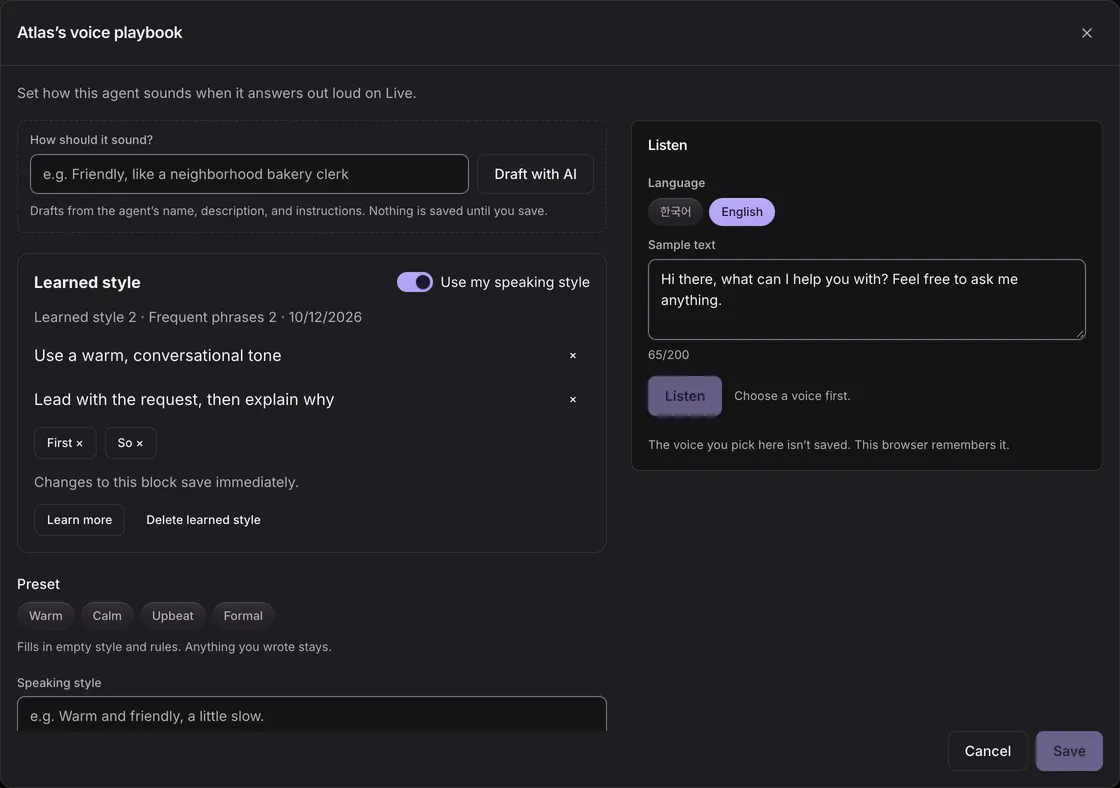Viewport: 1120px width, 788px height.
Task: Apply the Warm preset
Action: pos(46,616)
